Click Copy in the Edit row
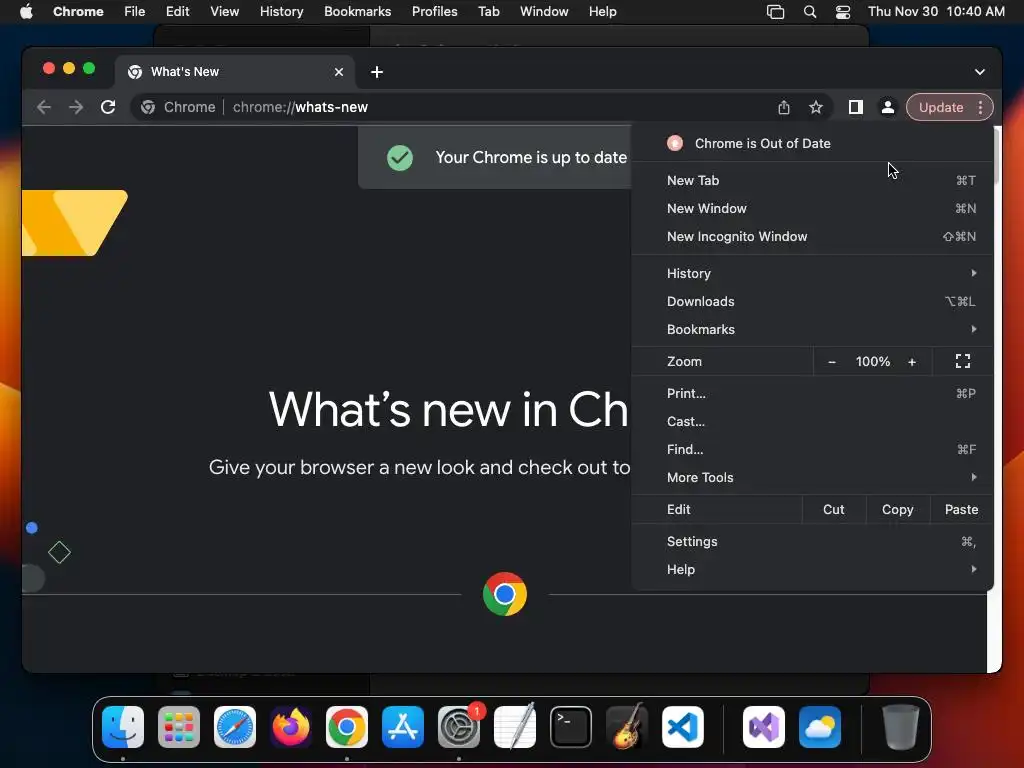 (x=897, y=509)
